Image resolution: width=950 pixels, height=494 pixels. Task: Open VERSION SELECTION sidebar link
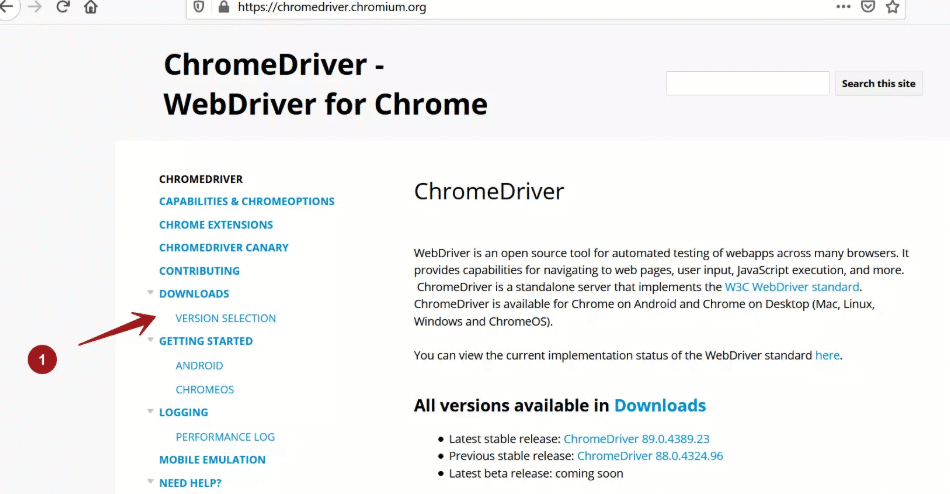[225, 318]
